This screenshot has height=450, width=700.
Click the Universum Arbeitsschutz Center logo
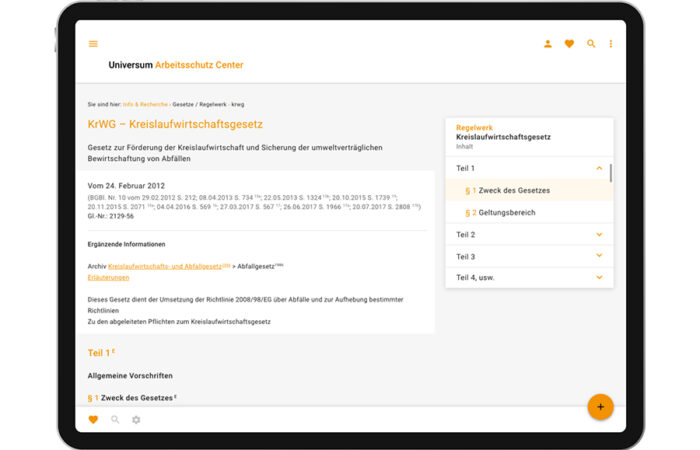click(x=176, y=65)
